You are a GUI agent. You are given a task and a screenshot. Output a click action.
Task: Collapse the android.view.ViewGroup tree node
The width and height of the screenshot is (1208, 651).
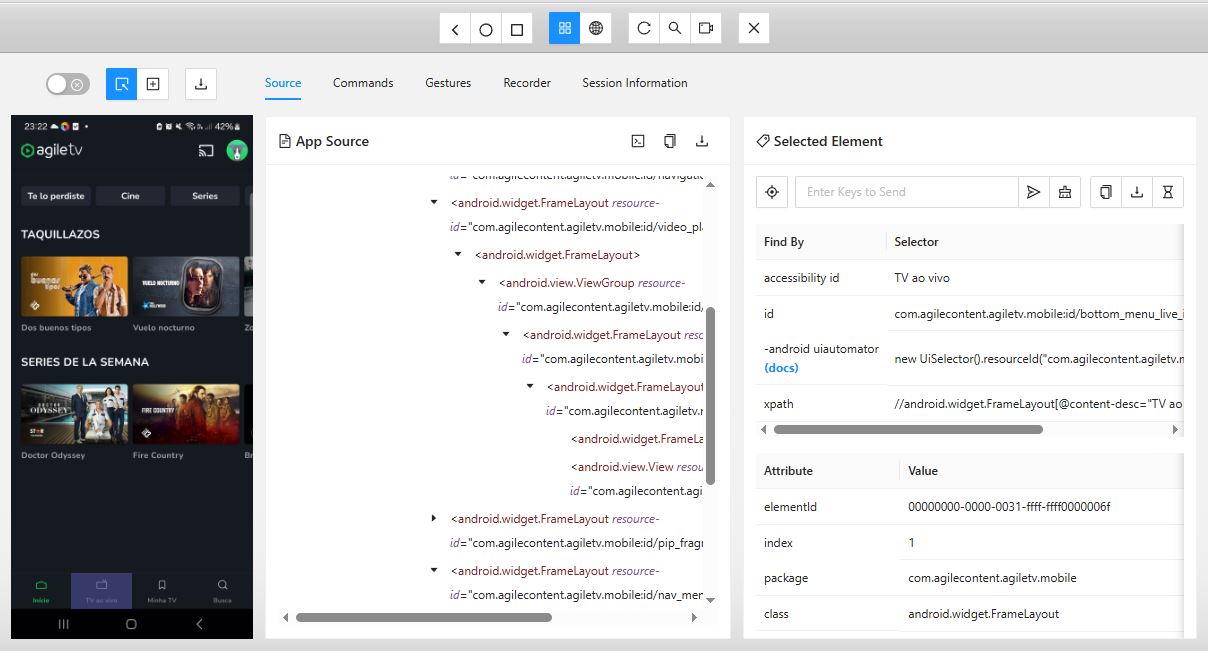pos(482,283)
